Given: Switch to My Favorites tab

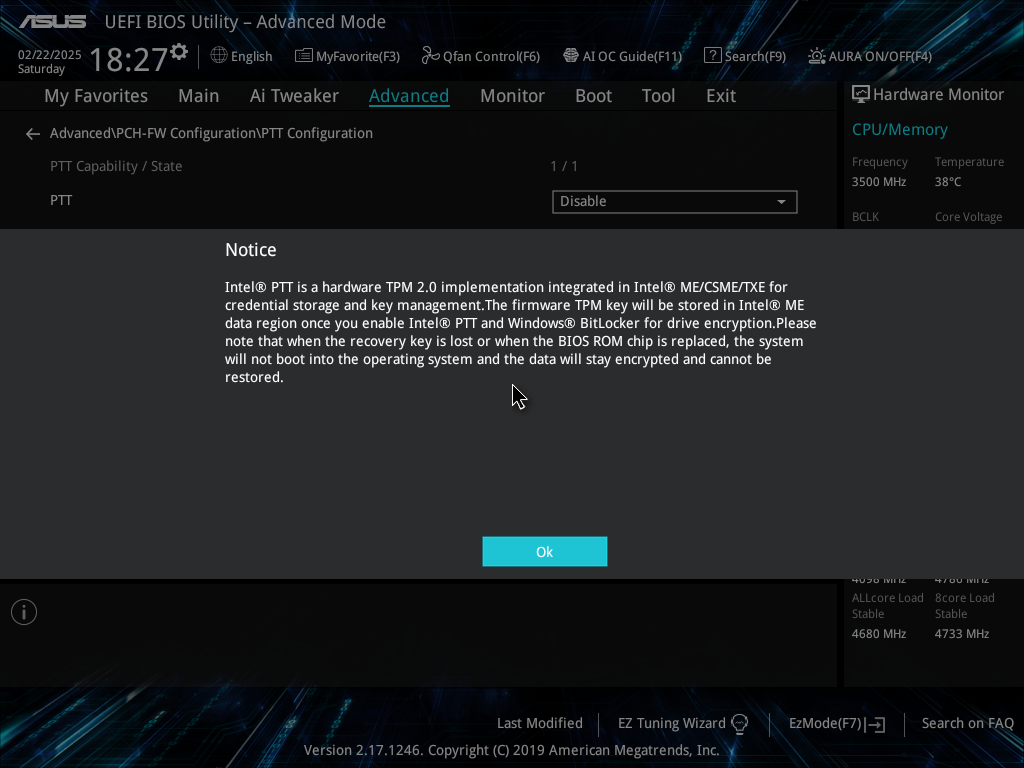Looking at the screenshot, I should (x=96, y=96).
